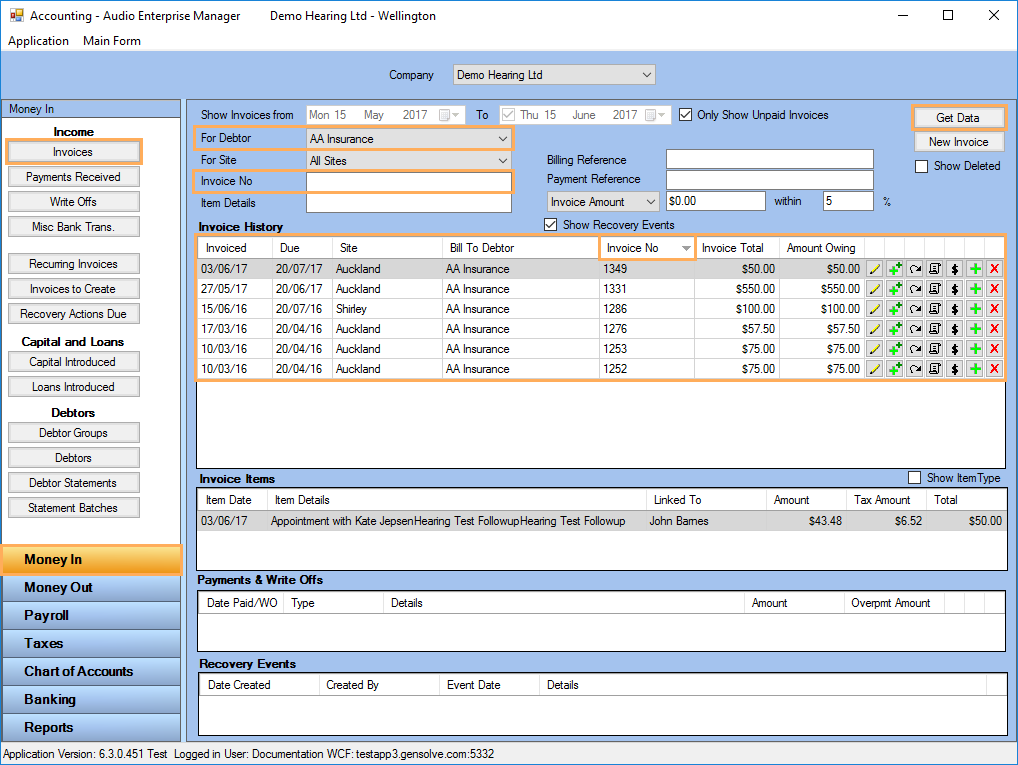Open the Reports section
This screenshot has height=765, width=1018.
point(92,727)
